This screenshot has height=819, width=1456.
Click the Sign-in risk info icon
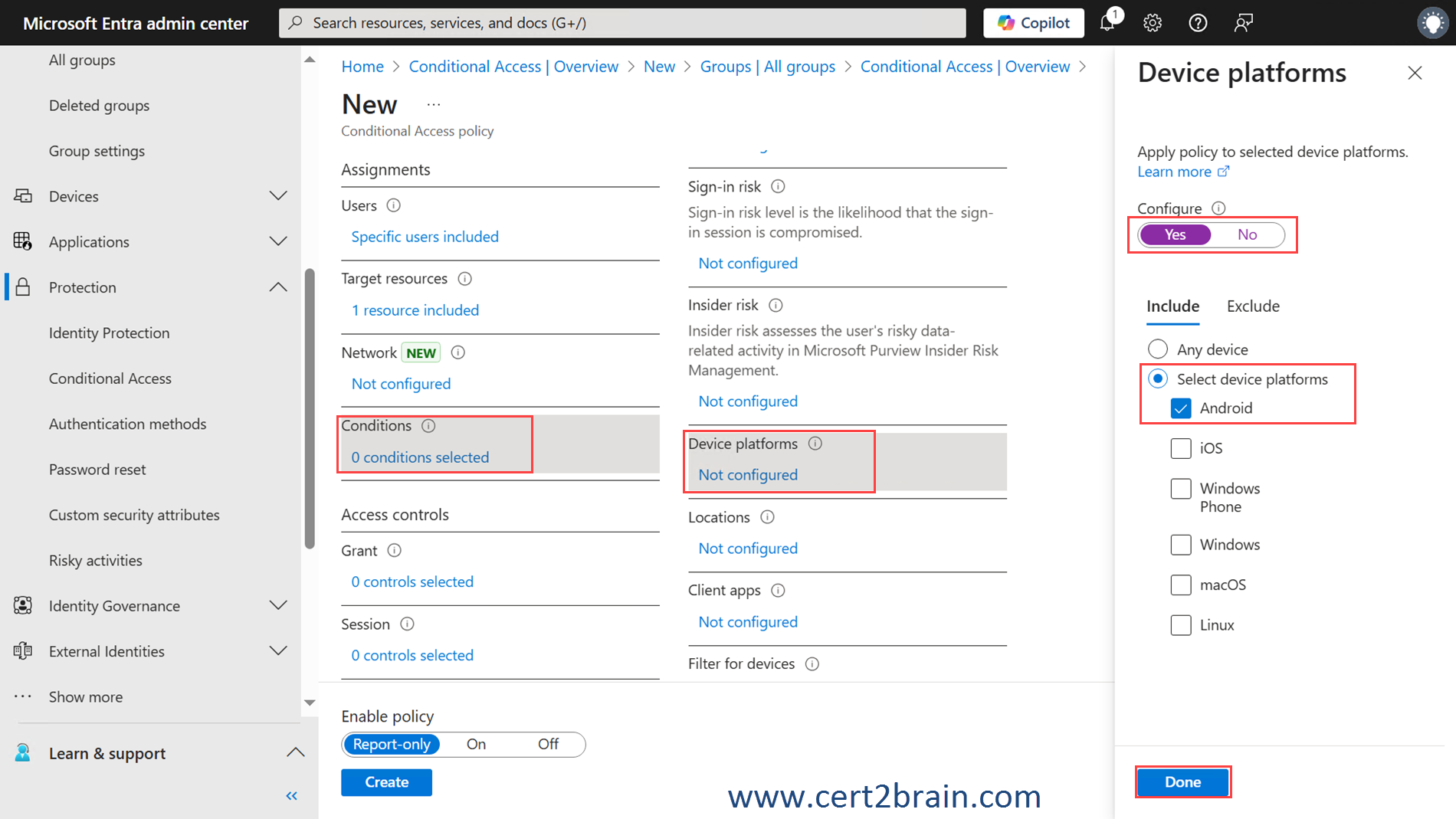click(778, 186)
